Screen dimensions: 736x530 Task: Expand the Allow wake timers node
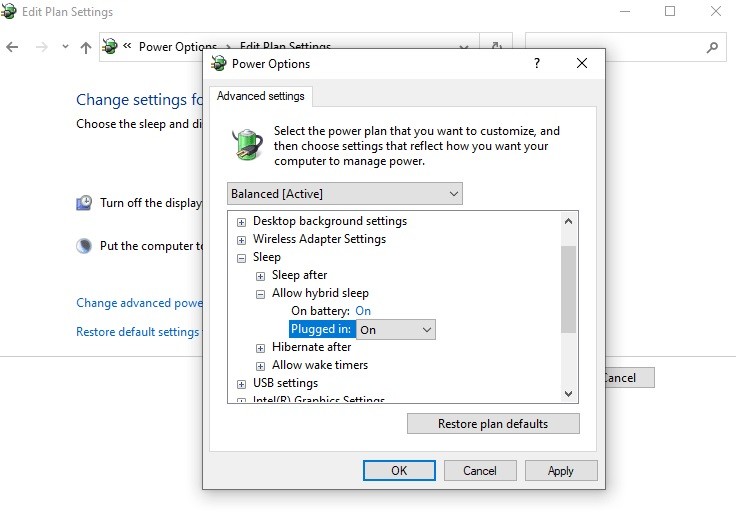[x=260, y=366]
